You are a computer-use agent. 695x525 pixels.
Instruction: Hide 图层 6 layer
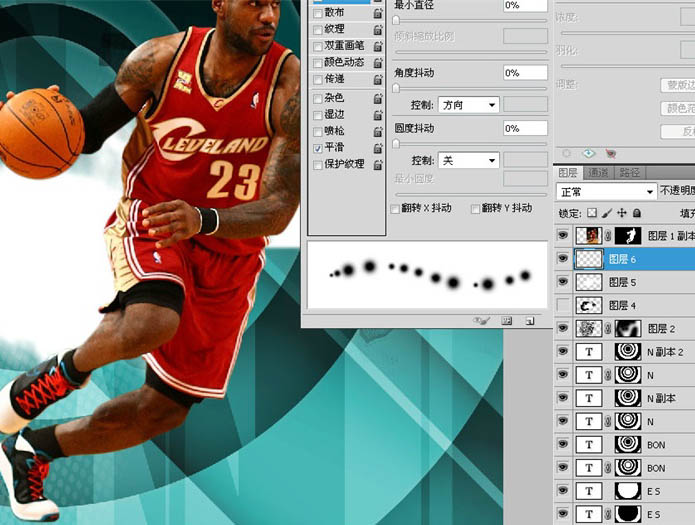tap(563, 259)
